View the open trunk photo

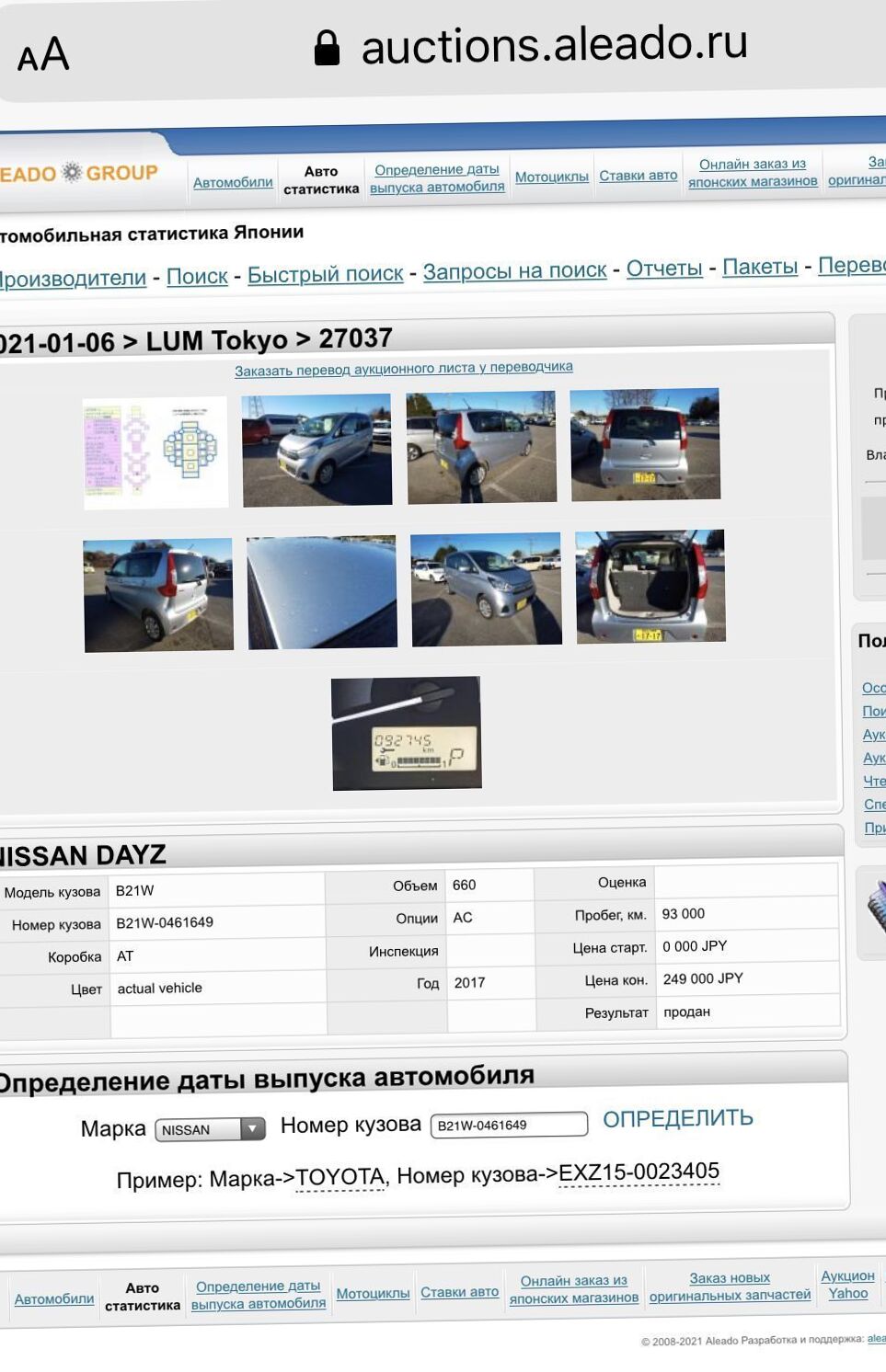tap(650, 586)
